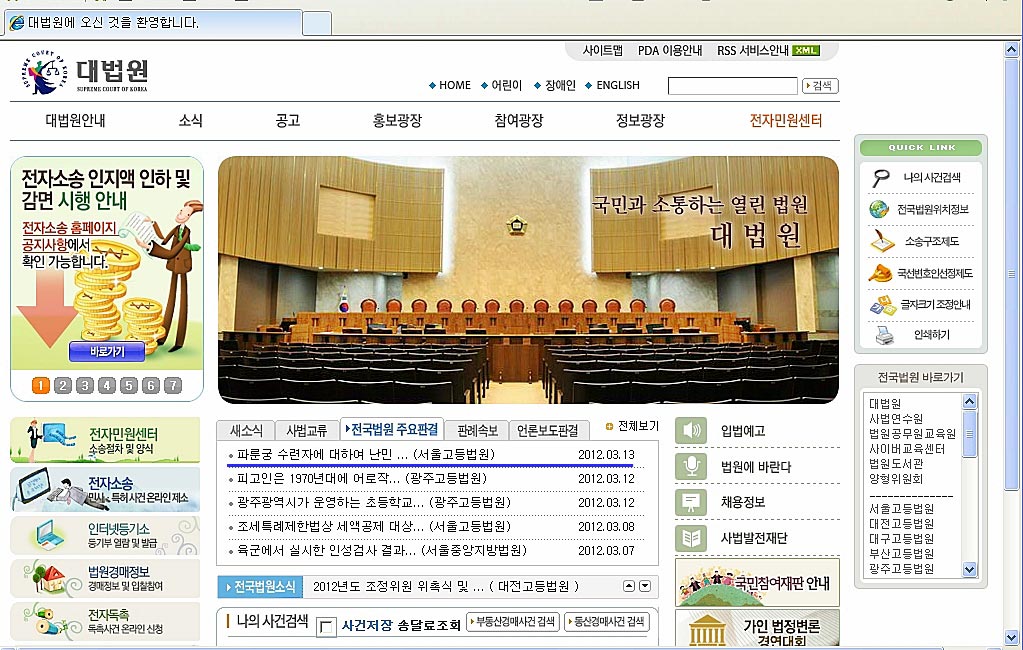Click the globe icon for 전국법원위치정보

(879, 210)
